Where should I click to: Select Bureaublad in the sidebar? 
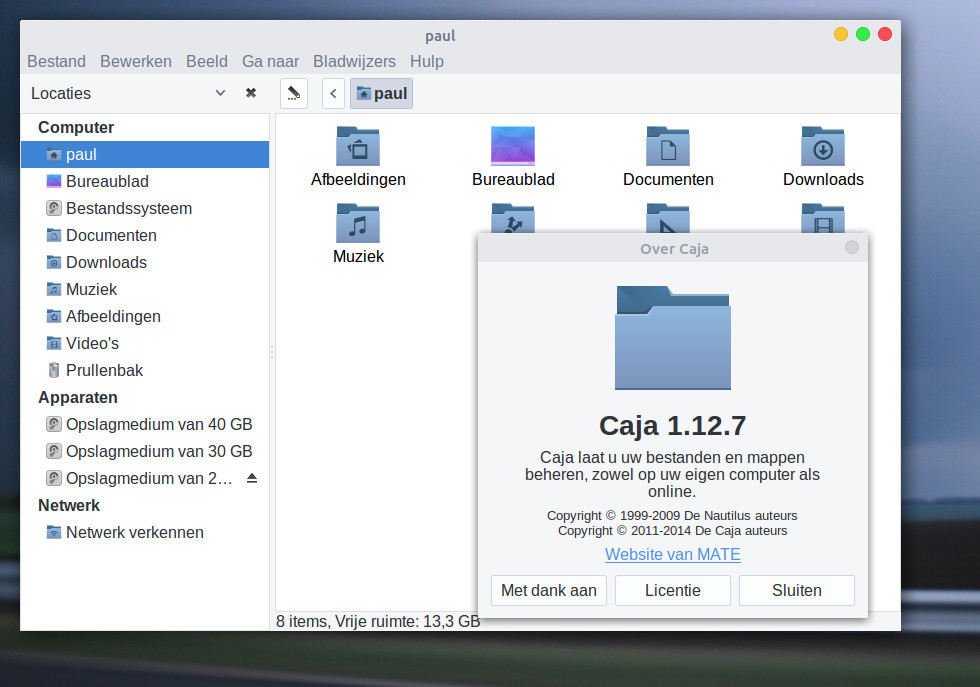(145, 181)
